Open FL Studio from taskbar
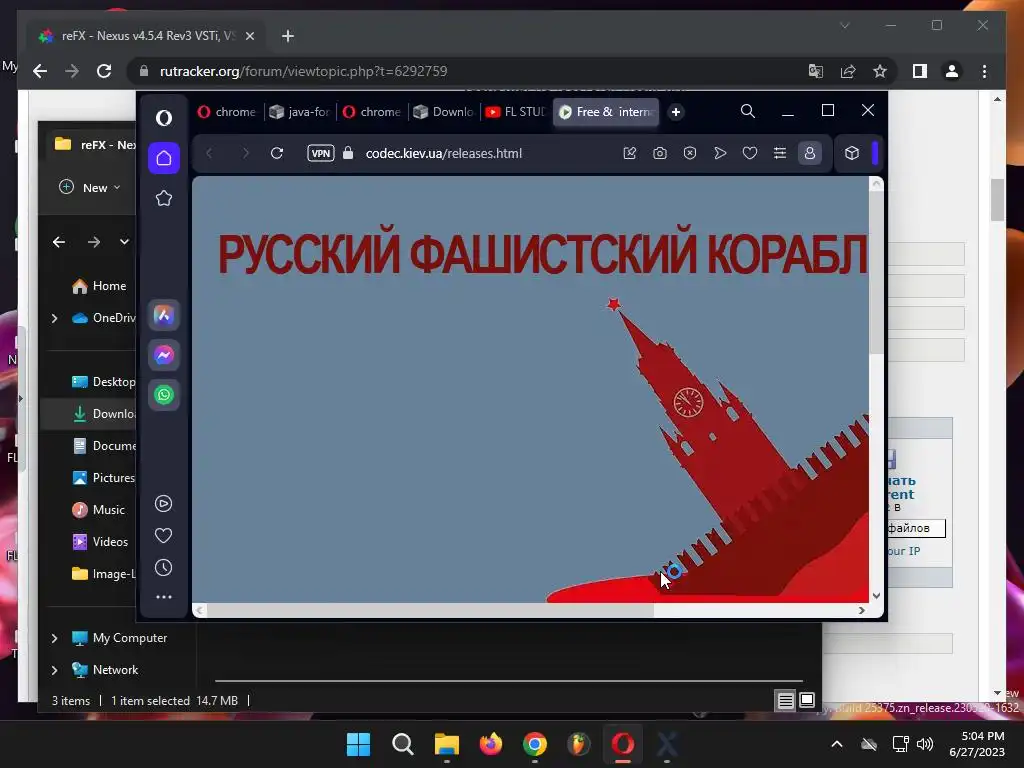Viewport: 1024px width, 768px height. [x=579, y=744]
